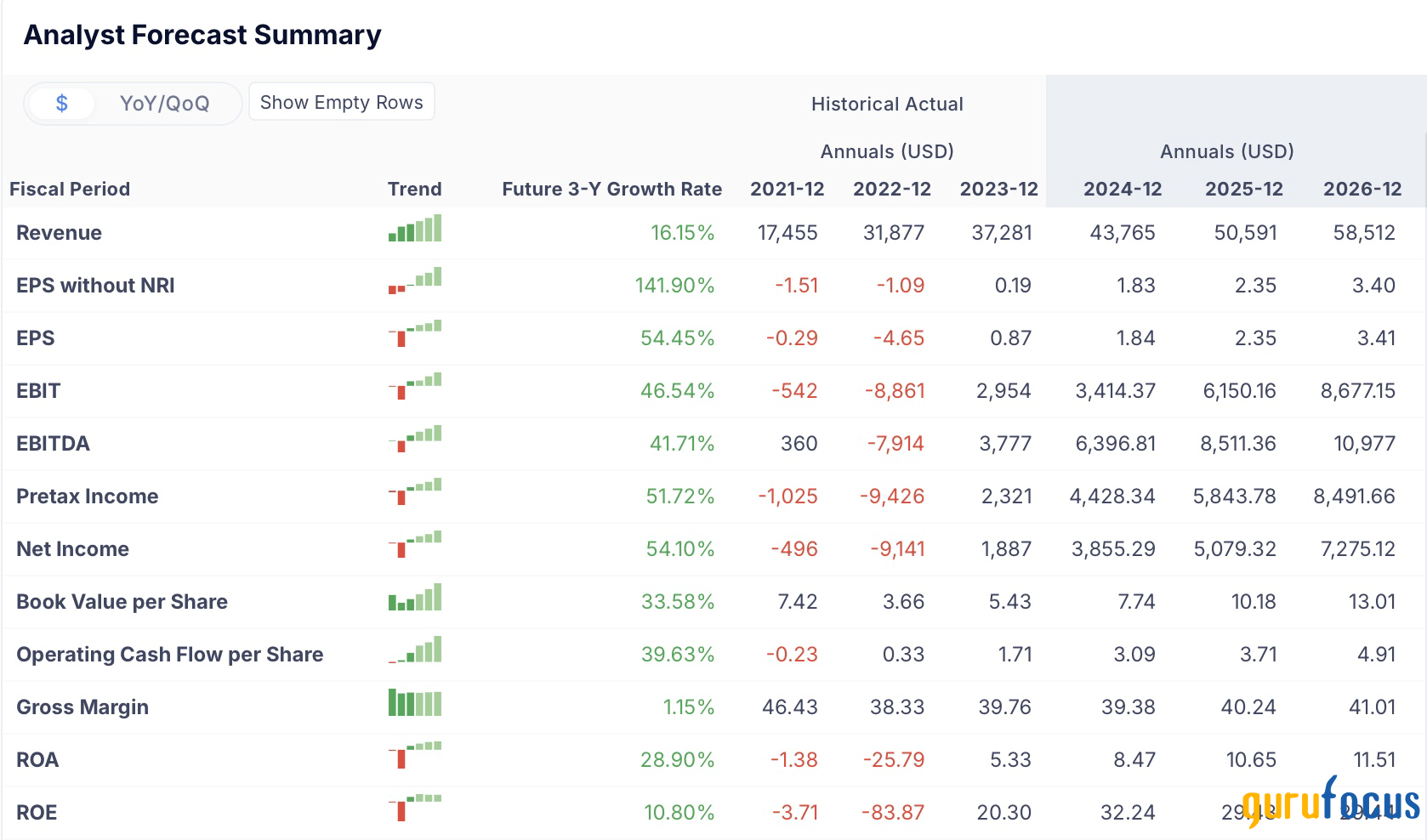Click the 2024-12 forecast column header
This screenshot has width=1427, height=840.
tap(1122, 189)
